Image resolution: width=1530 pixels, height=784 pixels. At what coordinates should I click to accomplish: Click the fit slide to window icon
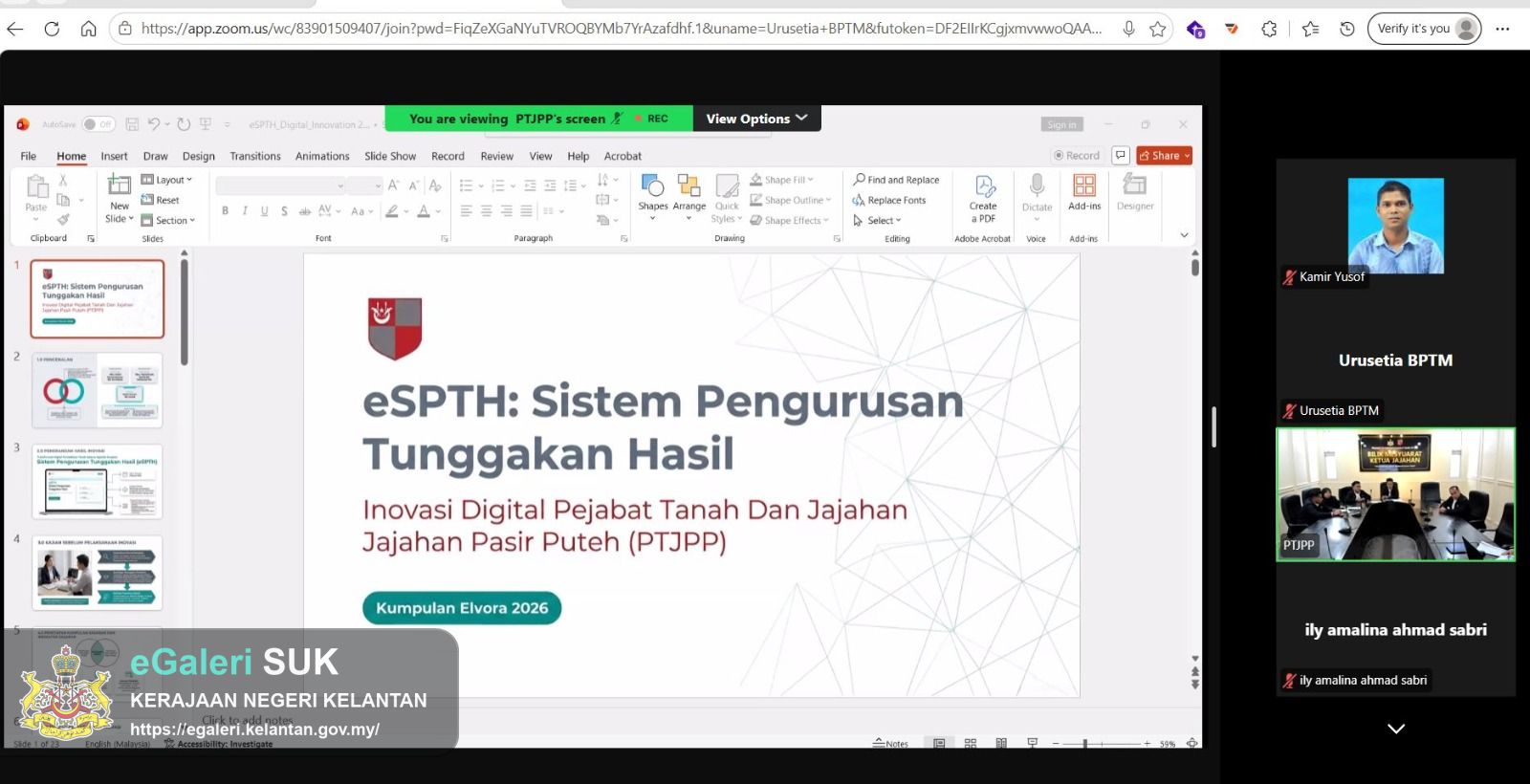click(x=1191, y=743)
